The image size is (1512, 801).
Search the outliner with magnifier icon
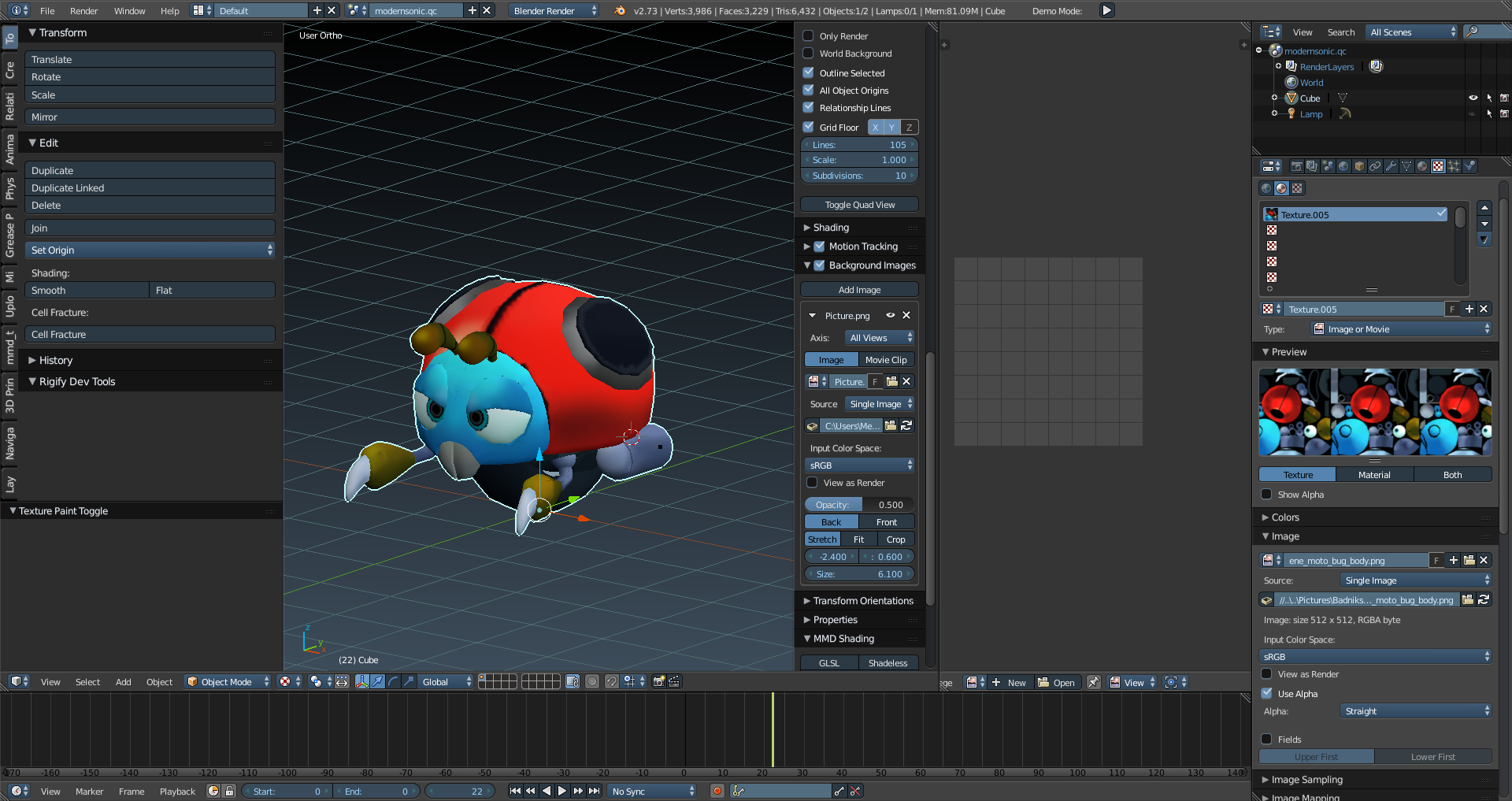(x=1471, y=32)
